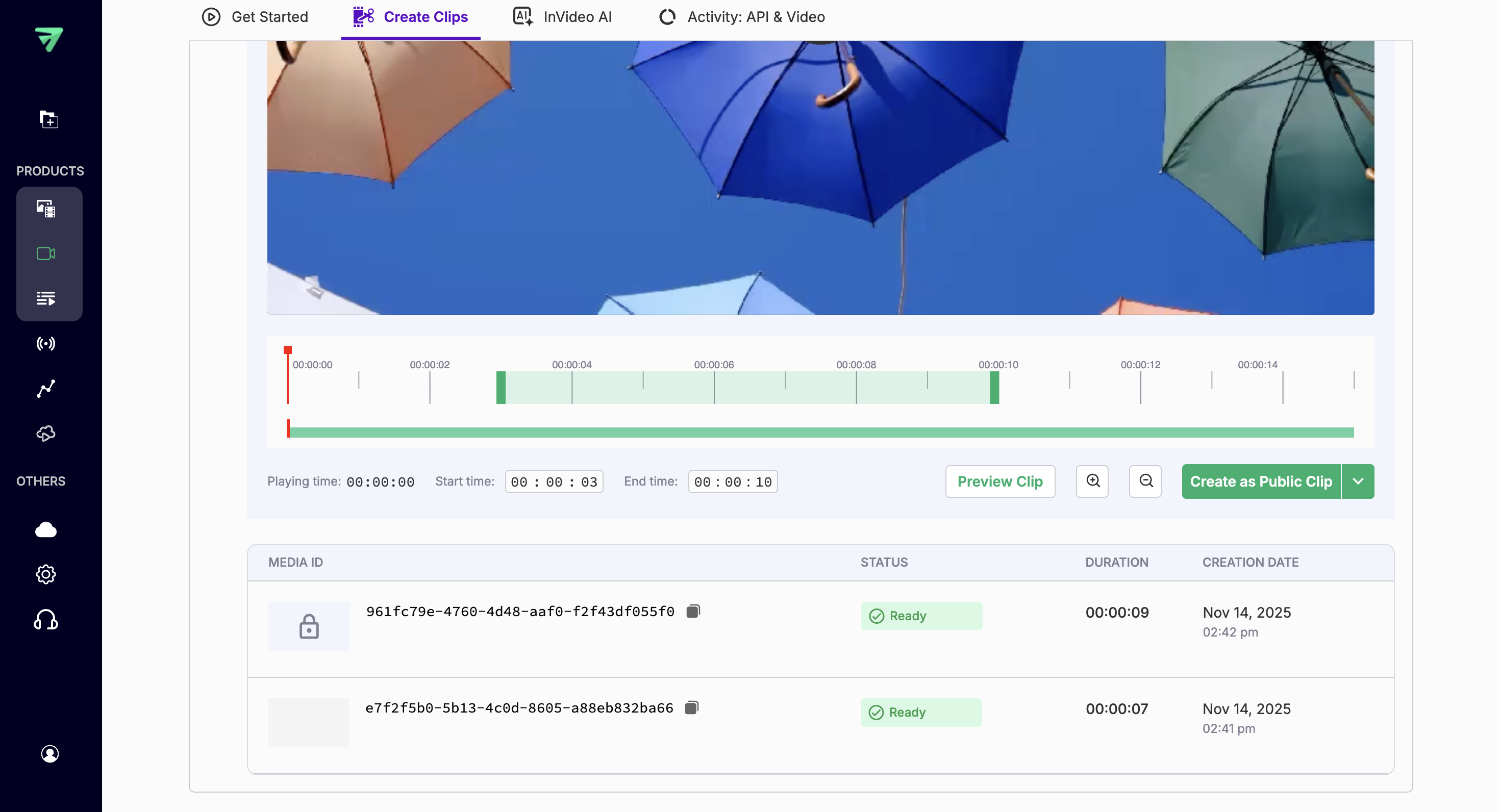The image size is (1500, 812).
Task: Select the live streaming icon in sidebar
Action: pos(45,343)
